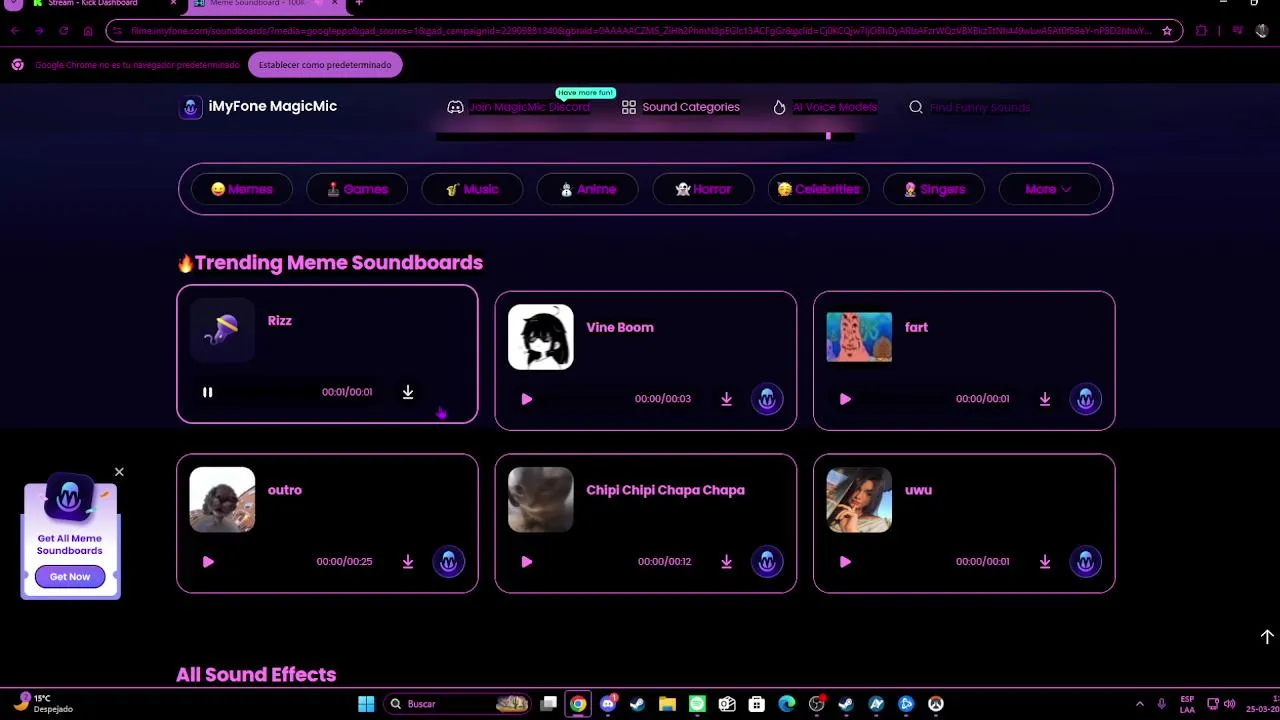The width and height of the screenshot is (1280, 720).
Task: Pause the Rizz sound playback
Action: 208,392
